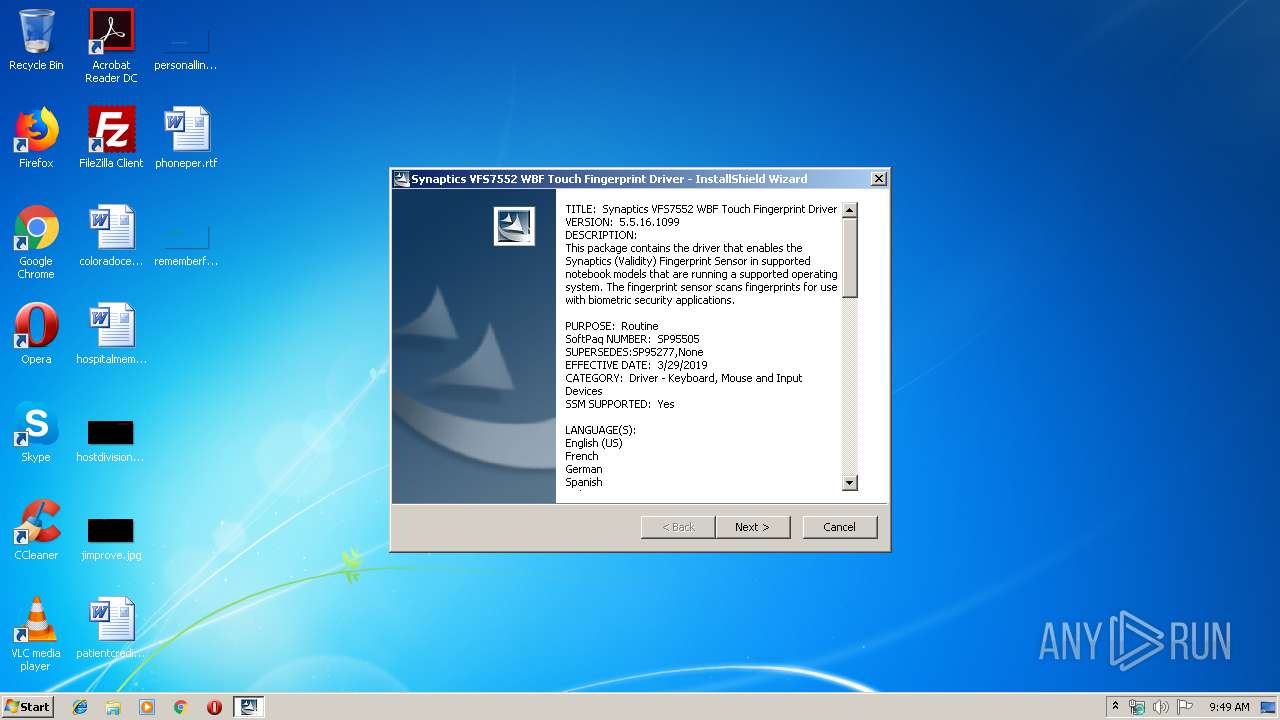Screen dimensions: 1280x720
Task: Open the volume tray icon
Action: [x=1161, y=707]
